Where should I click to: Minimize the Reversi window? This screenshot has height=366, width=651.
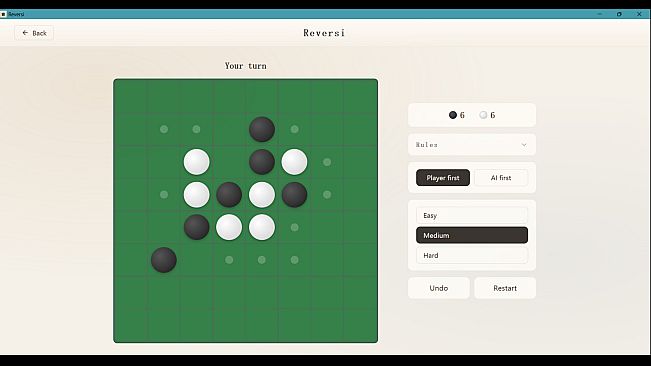[x=600, y=14]
